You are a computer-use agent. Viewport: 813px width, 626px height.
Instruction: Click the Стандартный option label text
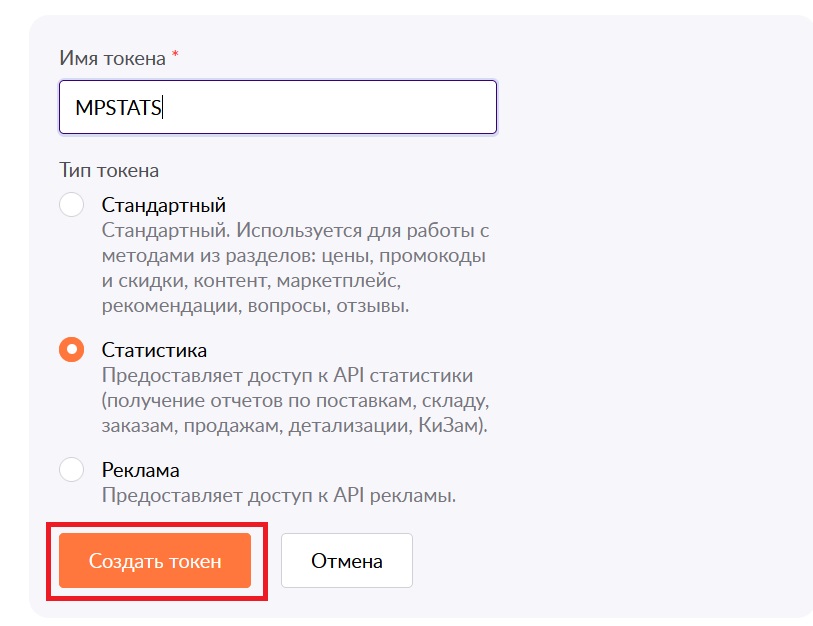[x=164, y=205]
